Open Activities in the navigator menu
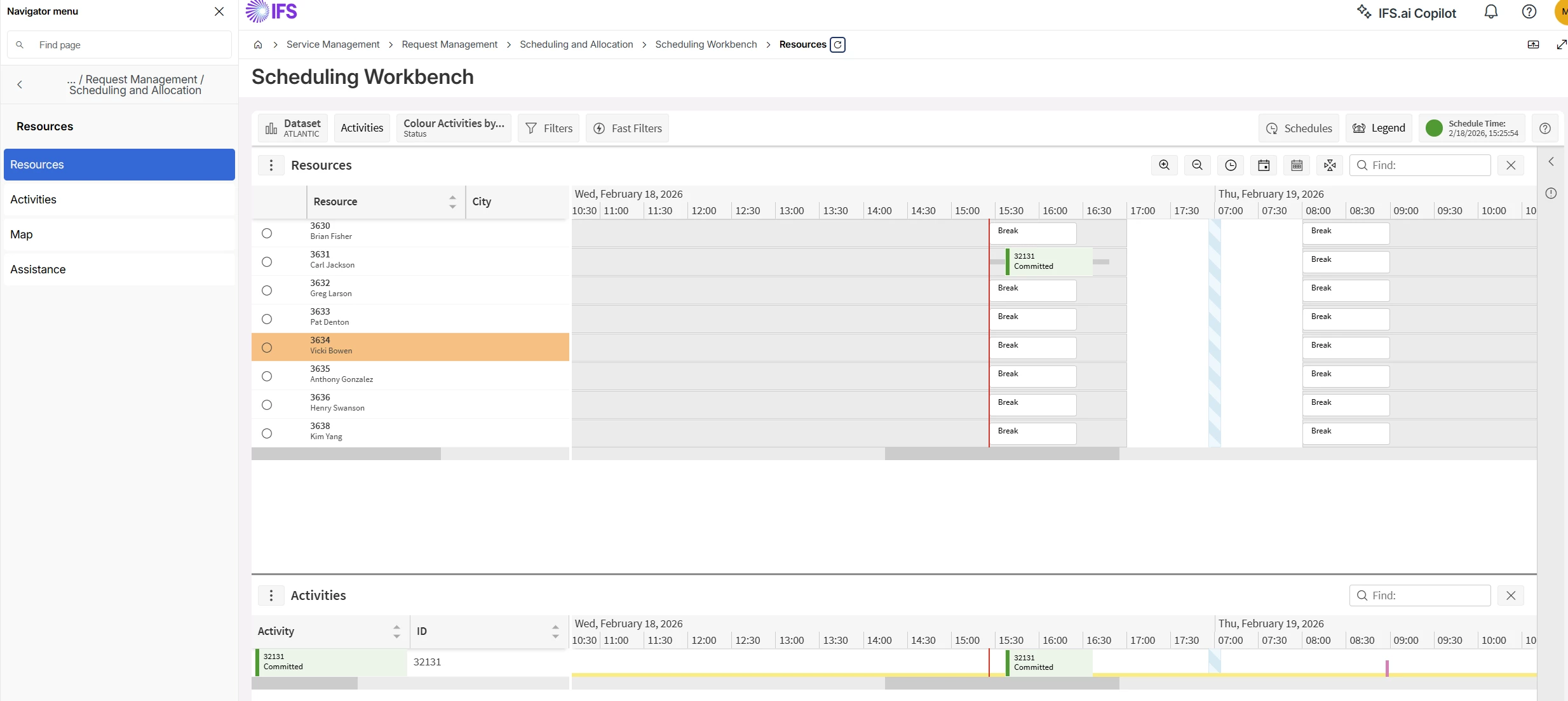The image size is (1568, 701). (x=33, y=200)
